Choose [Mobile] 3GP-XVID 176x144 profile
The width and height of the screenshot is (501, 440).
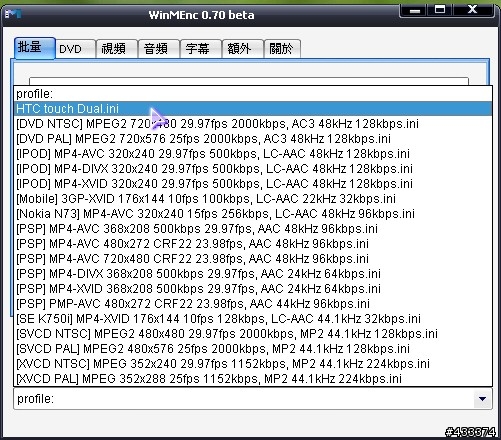tap(253, 199)
